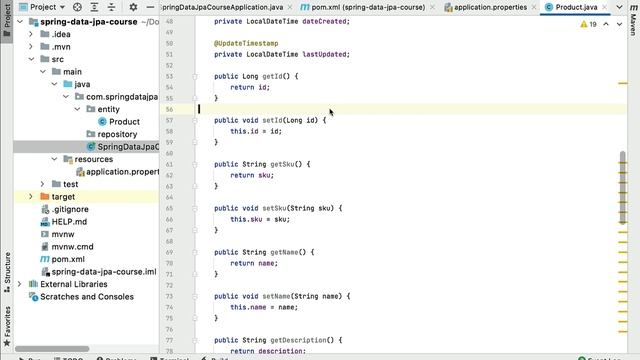Open the HELP.md file
This screenshot has width=640, height=360.
click(x=64, y=222)
